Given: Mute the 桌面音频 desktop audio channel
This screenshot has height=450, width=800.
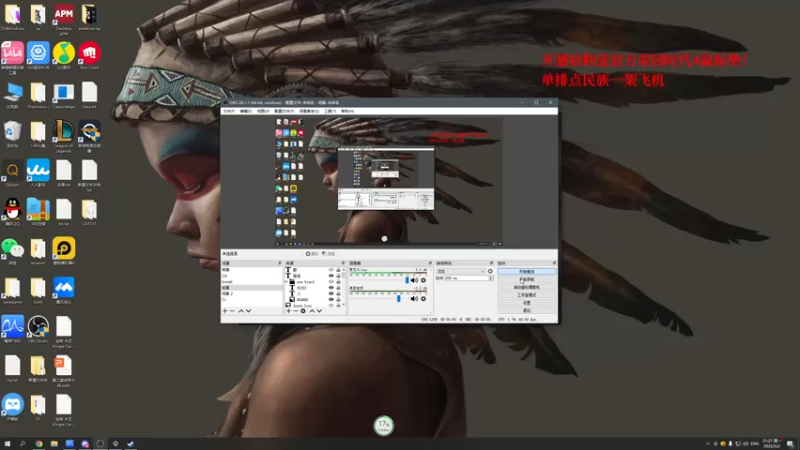Looking at the screenshot, I should (414, 298).
